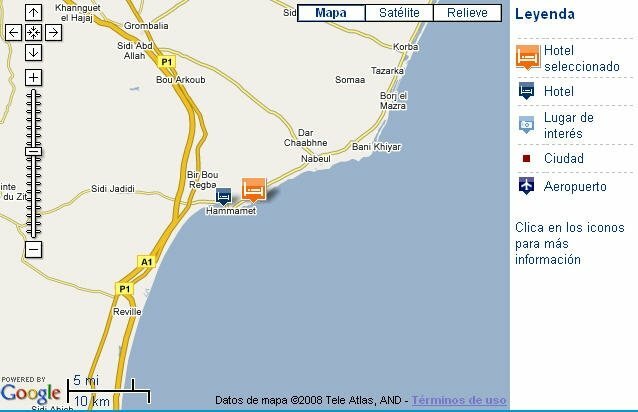Click the Lugar de interés legend icon
The width and height of the screenshot is (638, 412).
click(527, 125)
